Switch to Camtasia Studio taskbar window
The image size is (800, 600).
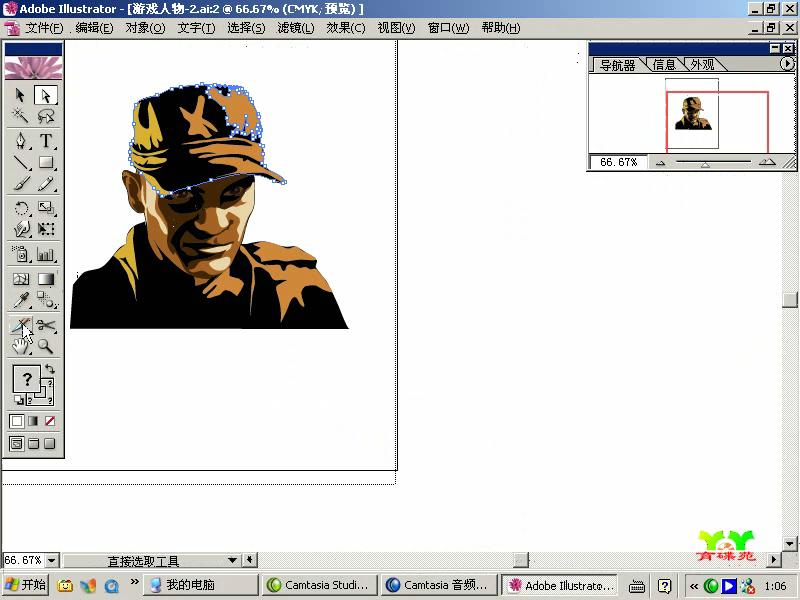[x=320, y=585]
